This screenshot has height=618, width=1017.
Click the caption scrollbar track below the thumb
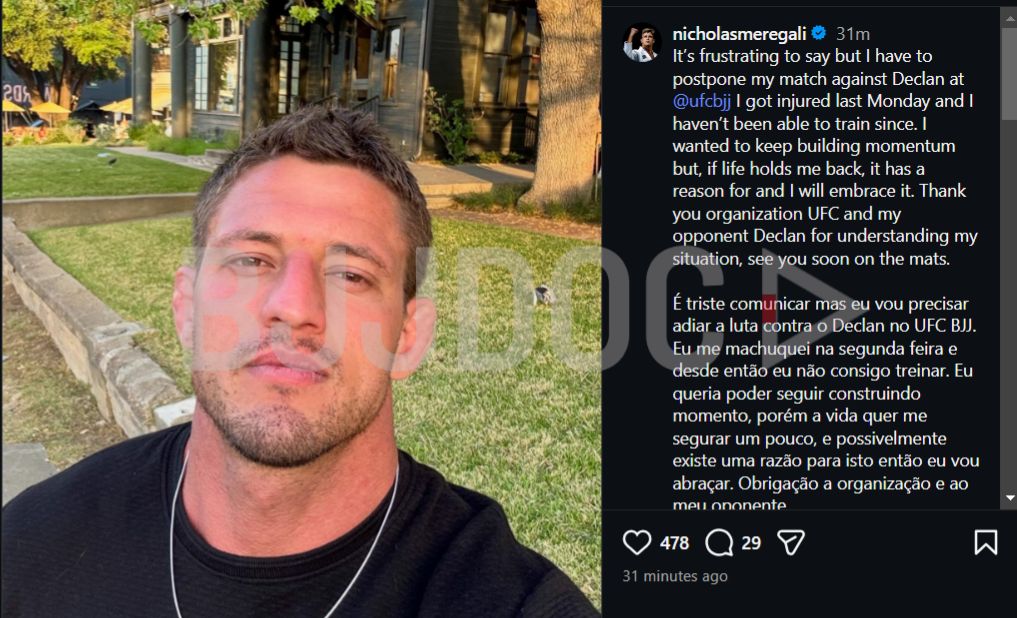click(x=1009, y=305)
